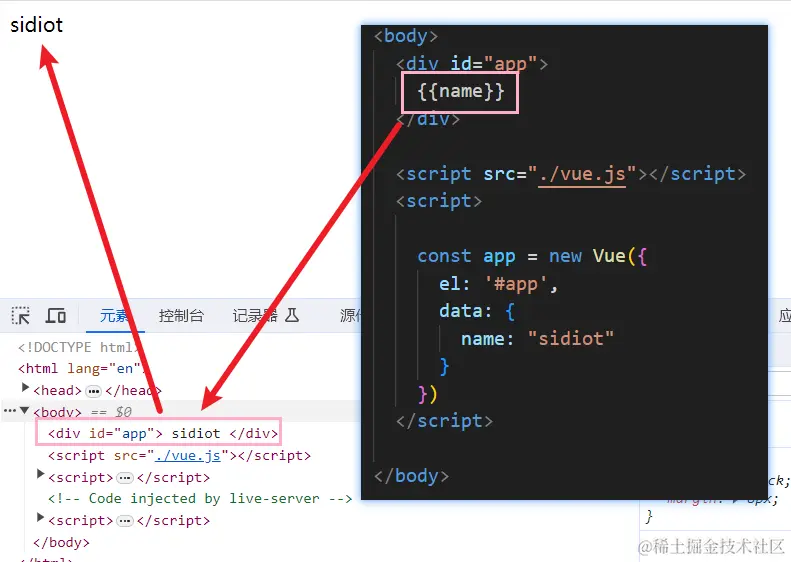The width and height of the screenshot is (791, 562).
Task: Open the 控制台 tab
Action: pos(181,316)
